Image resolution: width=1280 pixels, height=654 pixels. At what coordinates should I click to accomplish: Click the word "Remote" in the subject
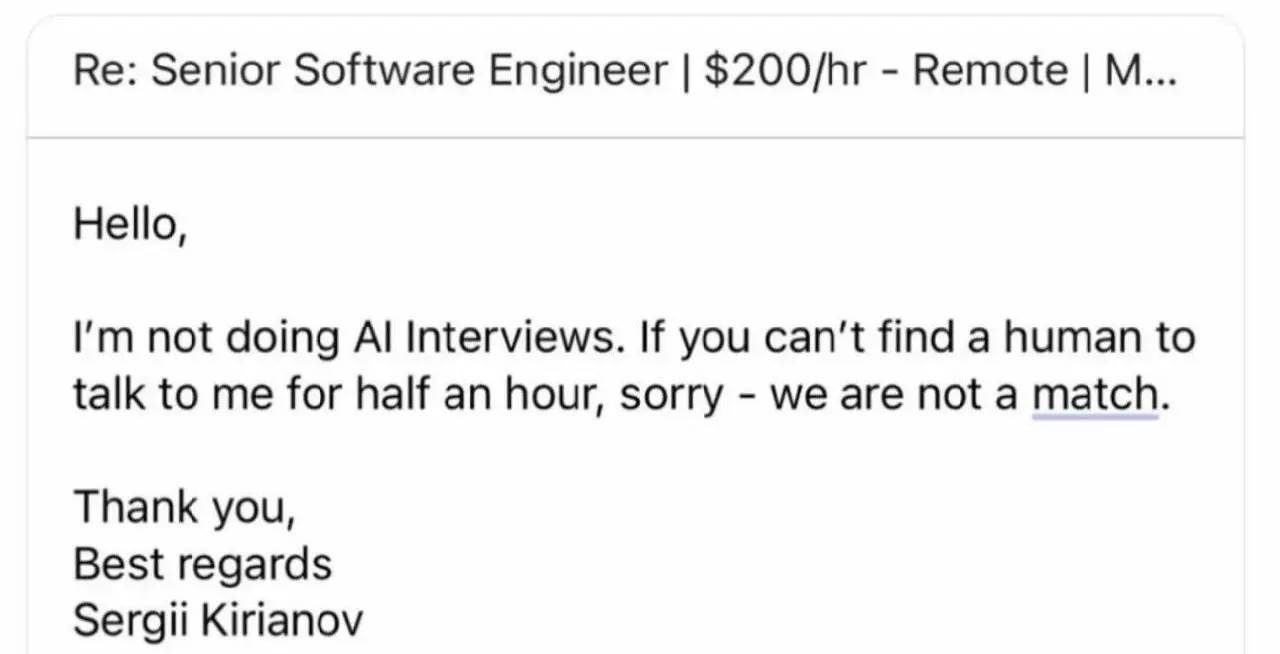(990, 71)
